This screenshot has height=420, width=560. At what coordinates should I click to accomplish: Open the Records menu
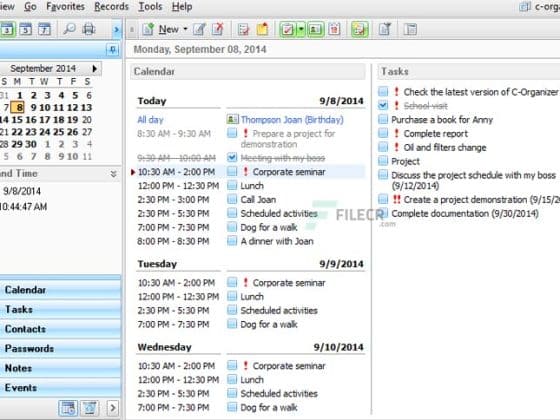point(111,6)
